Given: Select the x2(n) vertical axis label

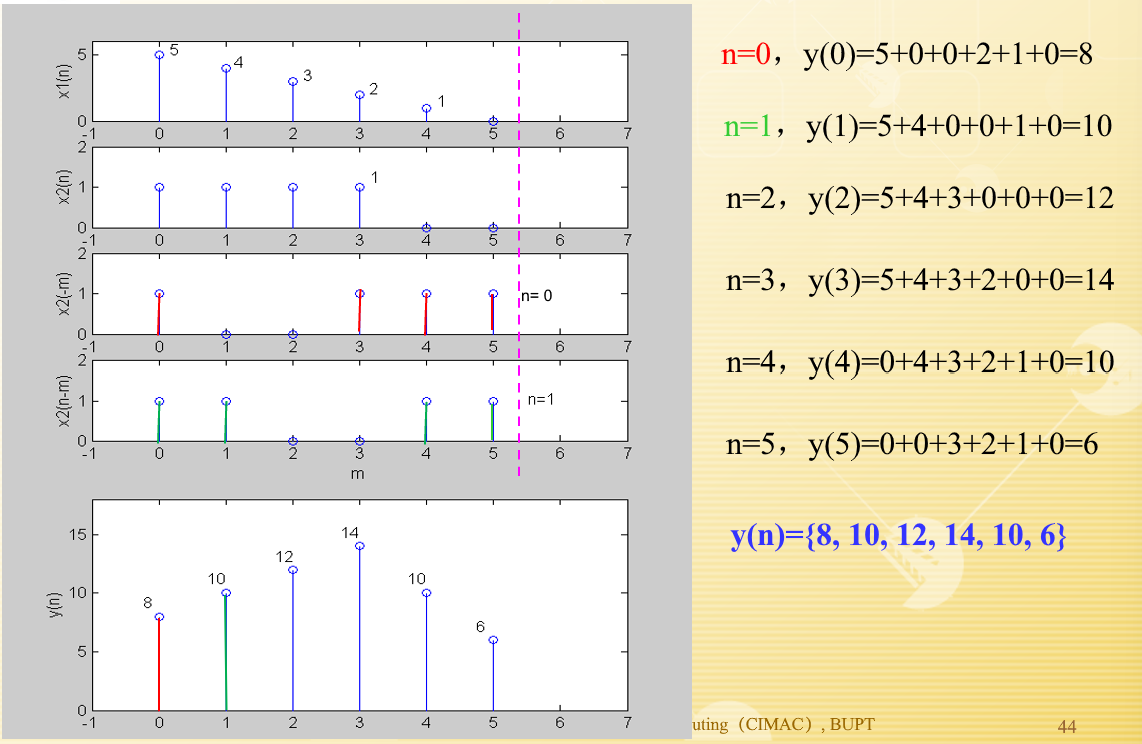Looking at the screenshot, I should click(63, 187).
